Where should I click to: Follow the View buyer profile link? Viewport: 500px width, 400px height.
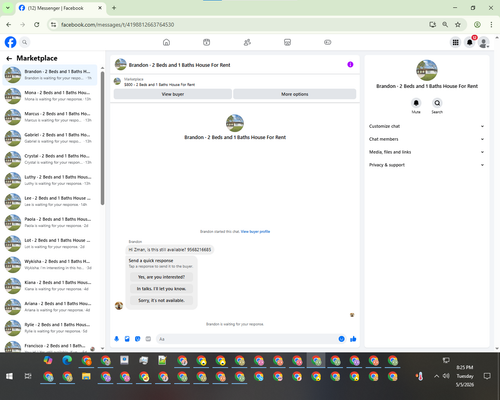click(255, 231)
